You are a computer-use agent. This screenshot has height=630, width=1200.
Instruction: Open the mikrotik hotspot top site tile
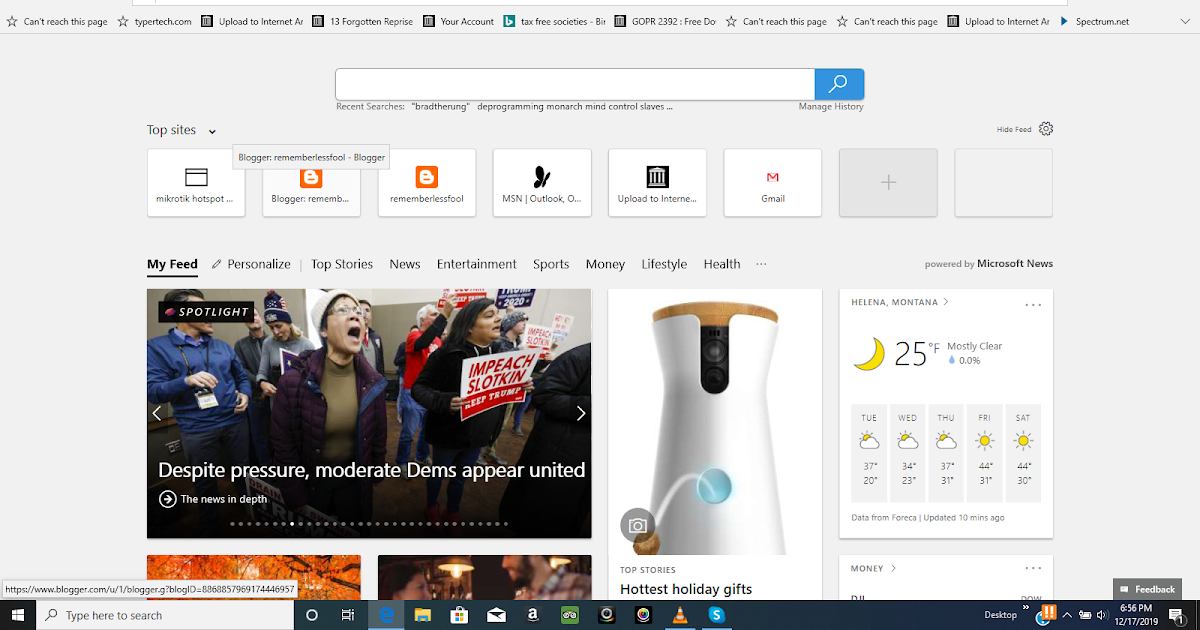(196, 183)
